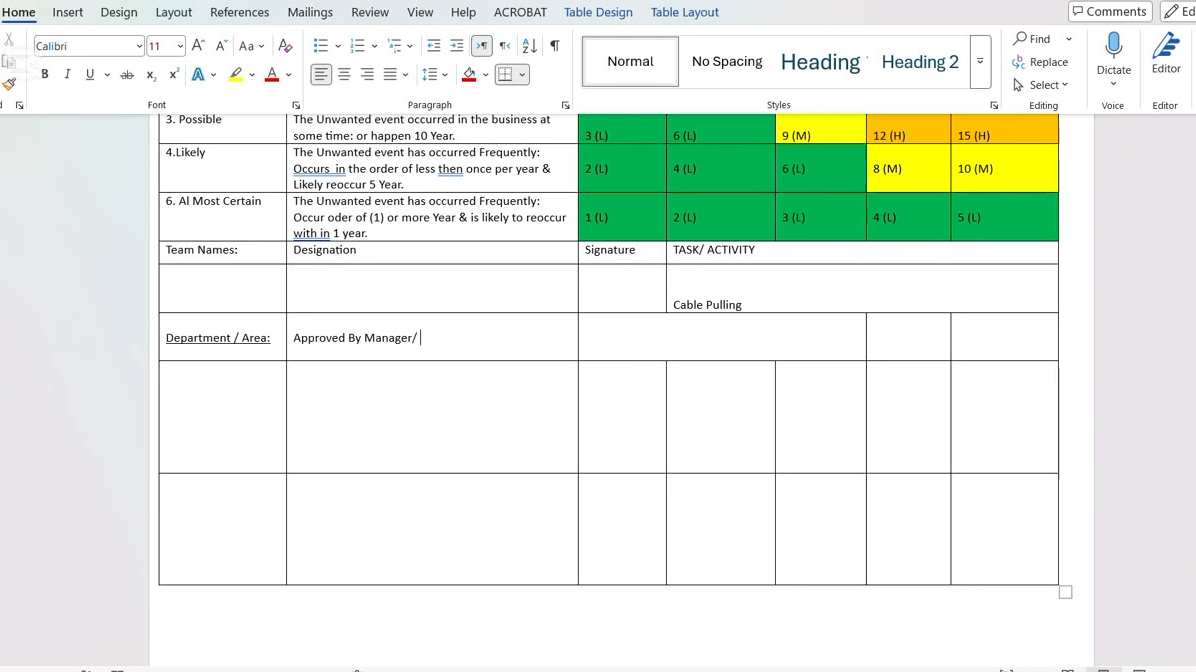Expand font color dropdown arrow
1196x672 pixels.
288,75
